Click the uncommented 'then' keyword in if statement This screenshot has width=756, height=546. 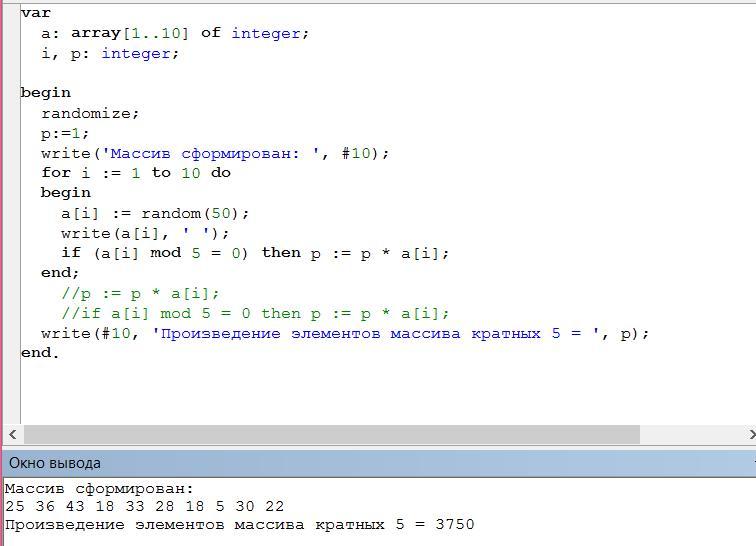point(281,253)
